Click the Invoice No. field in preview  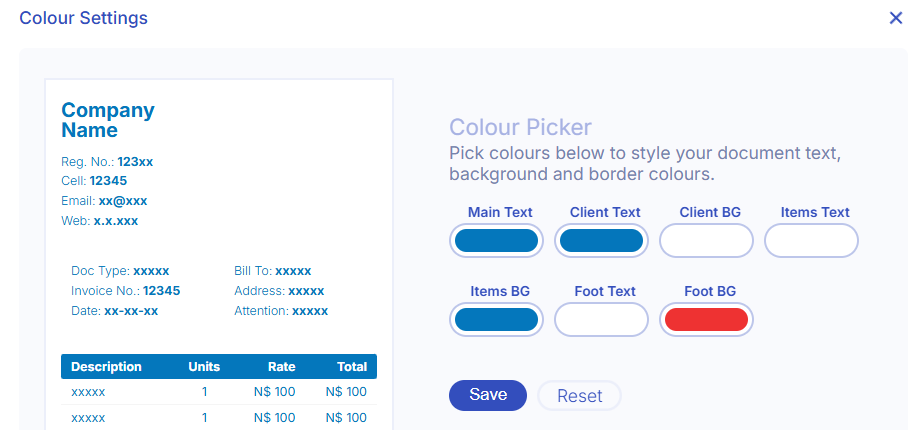125,291
